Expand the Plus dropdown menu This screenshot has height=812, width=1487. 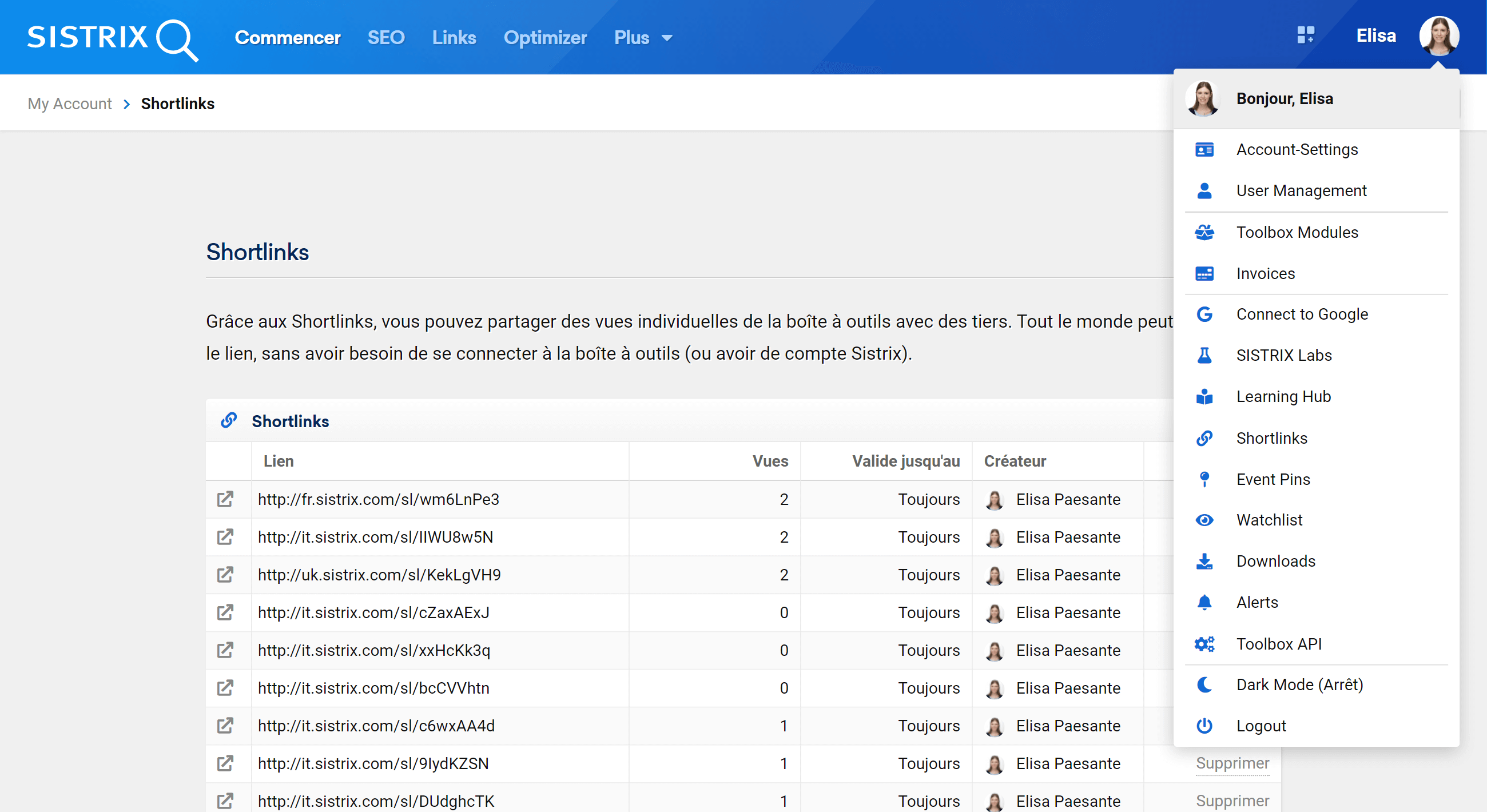point(643,38)
